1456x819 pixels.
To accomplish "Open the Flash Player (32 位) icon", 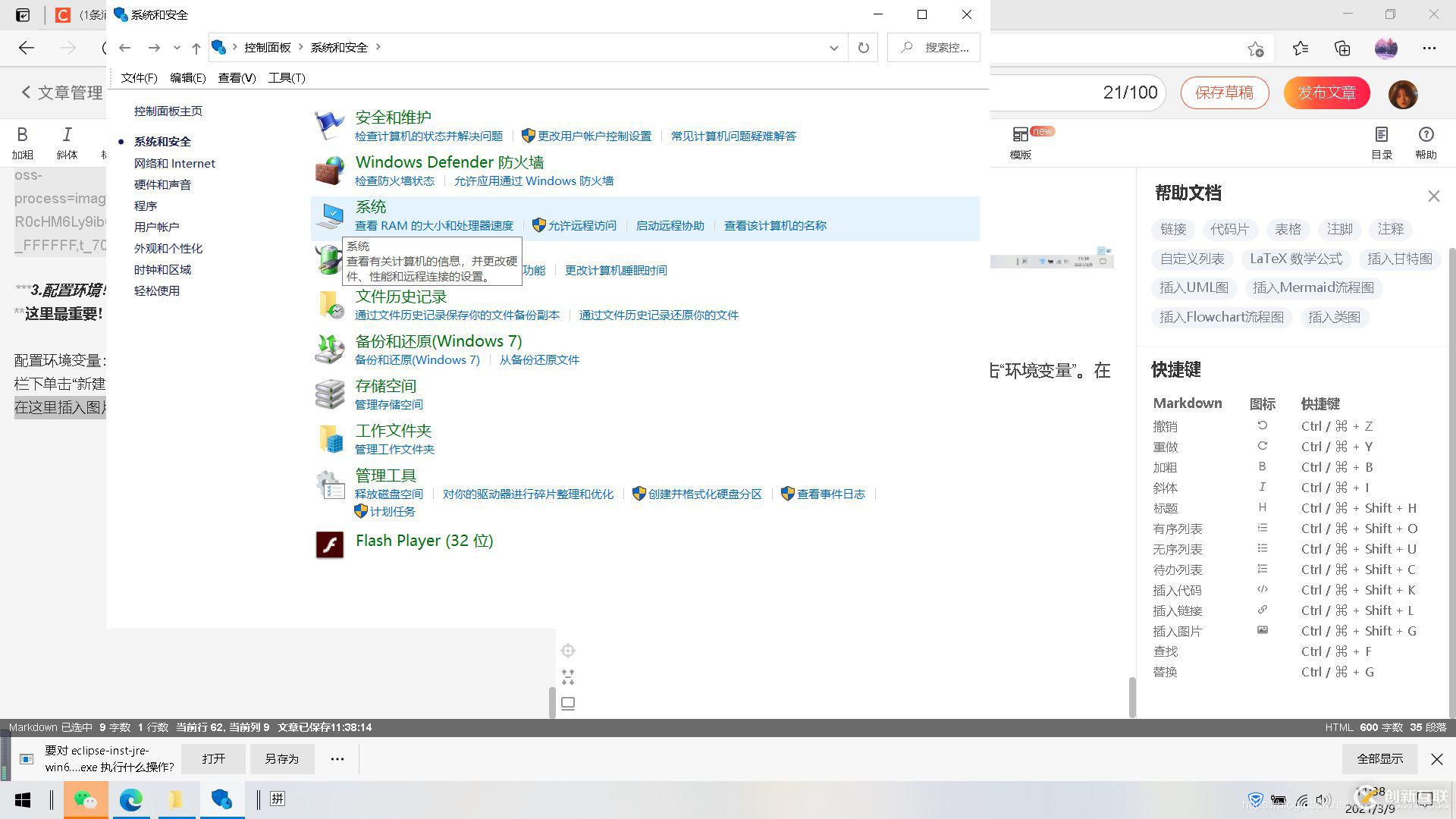I will click(x=330, y=544).
